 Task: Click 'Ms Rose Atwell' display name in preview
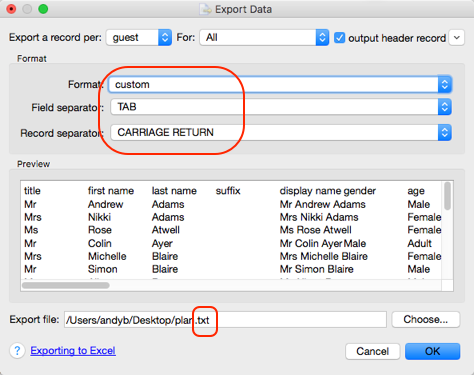tap(315, 230)
